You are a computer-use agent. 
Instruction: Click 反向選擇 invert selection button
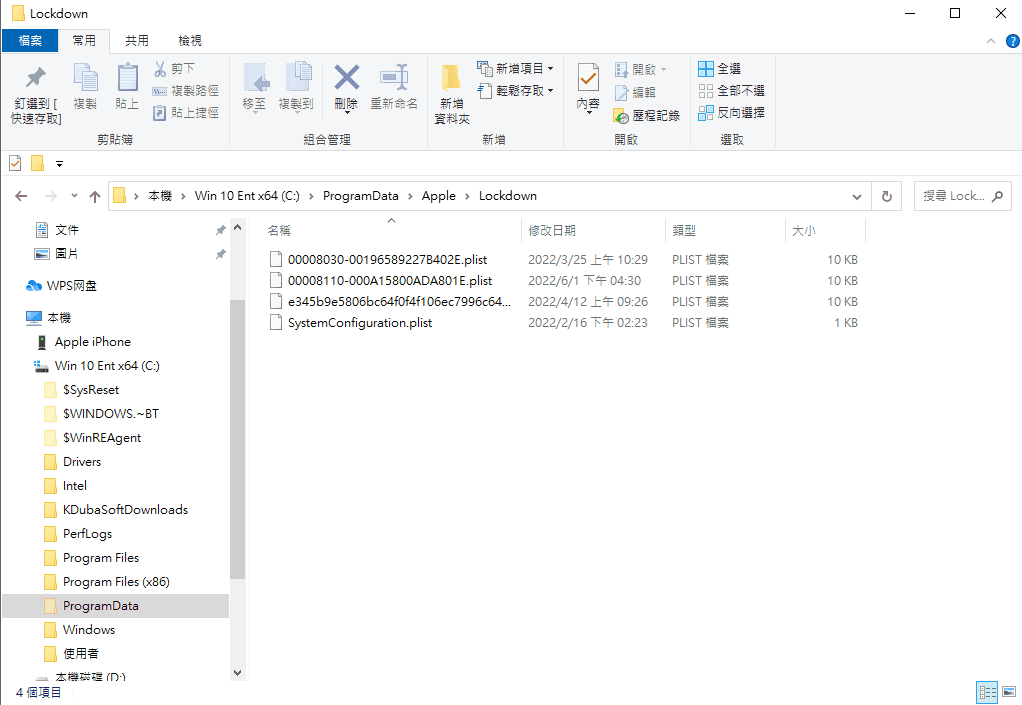pyautogui.click(x=731, y=113)
